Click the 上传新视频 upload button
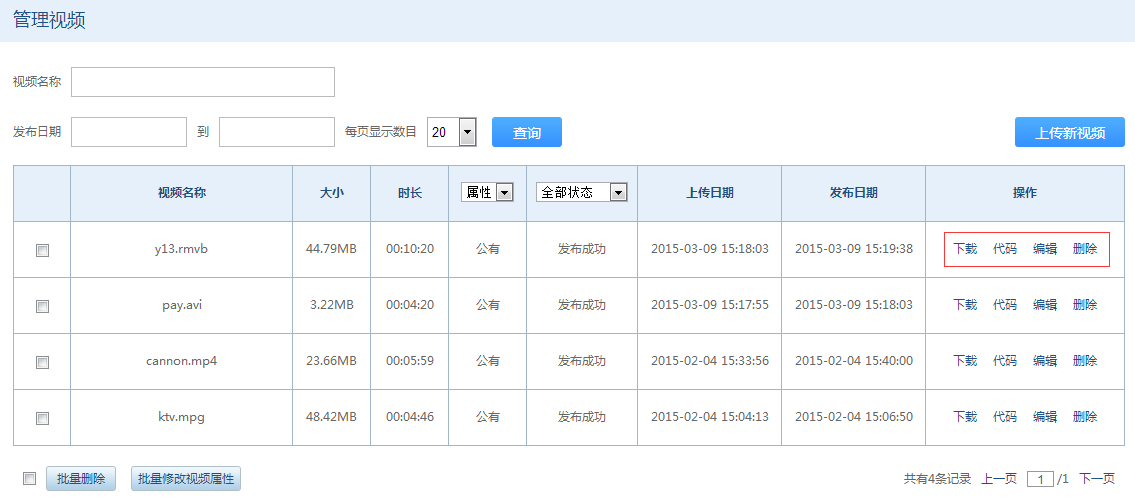This screenshot has height=497, width=1135. 1070,132
